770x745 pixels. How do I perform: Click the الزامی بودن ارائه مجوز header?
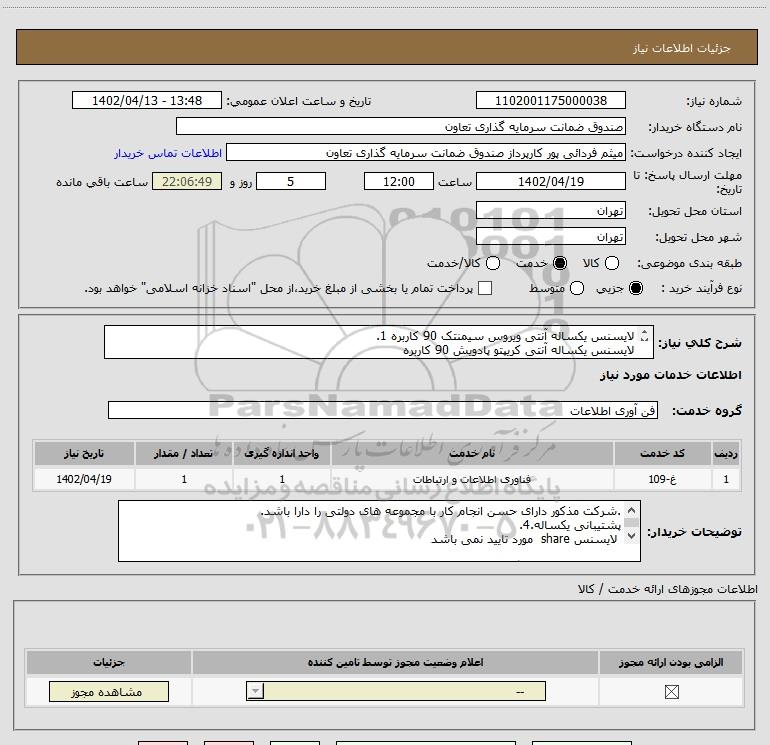pyautogui.click(x=671, y=662)
